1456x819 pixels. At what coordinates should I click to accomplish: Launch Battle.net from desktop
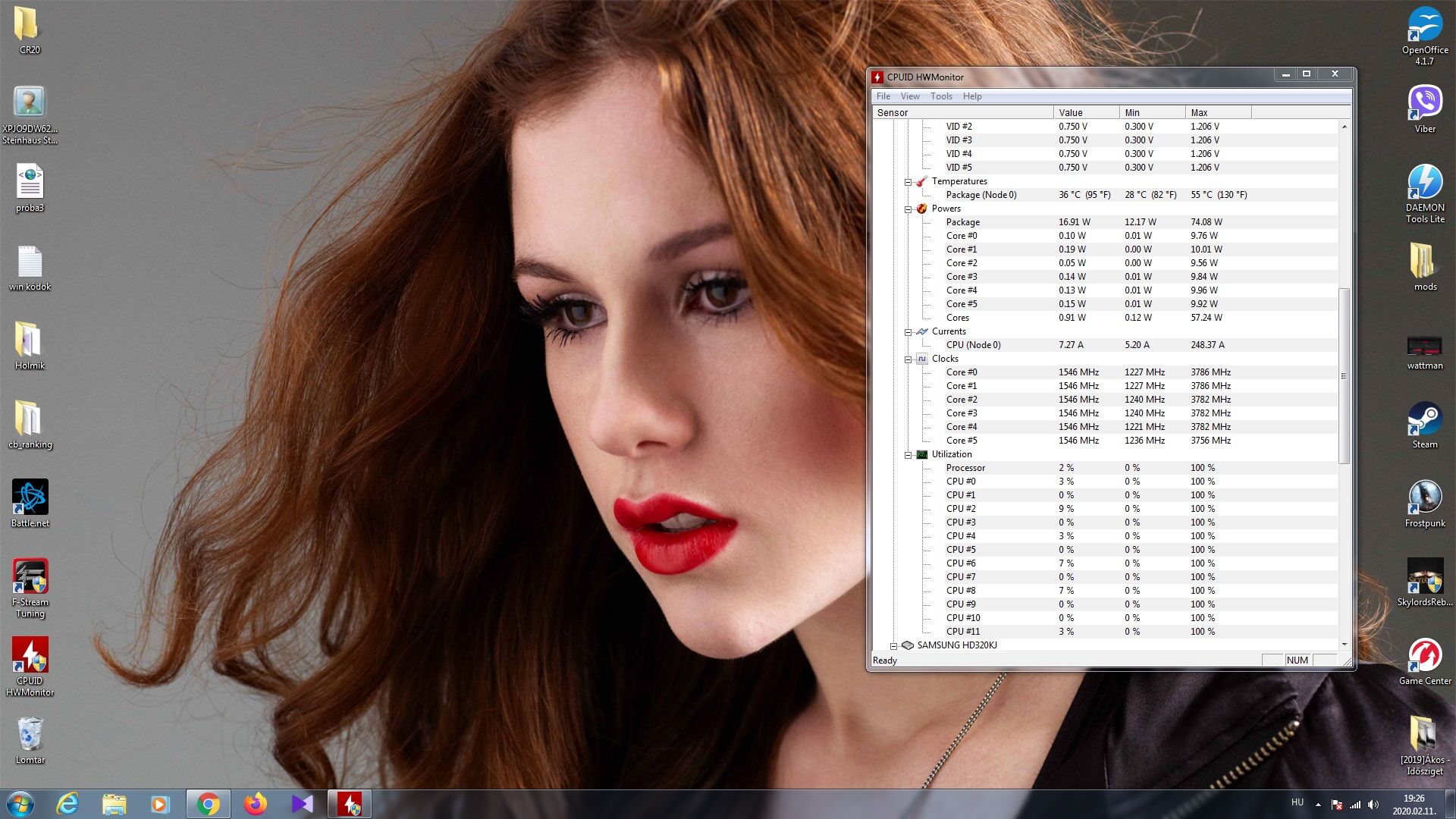point(30,504)
